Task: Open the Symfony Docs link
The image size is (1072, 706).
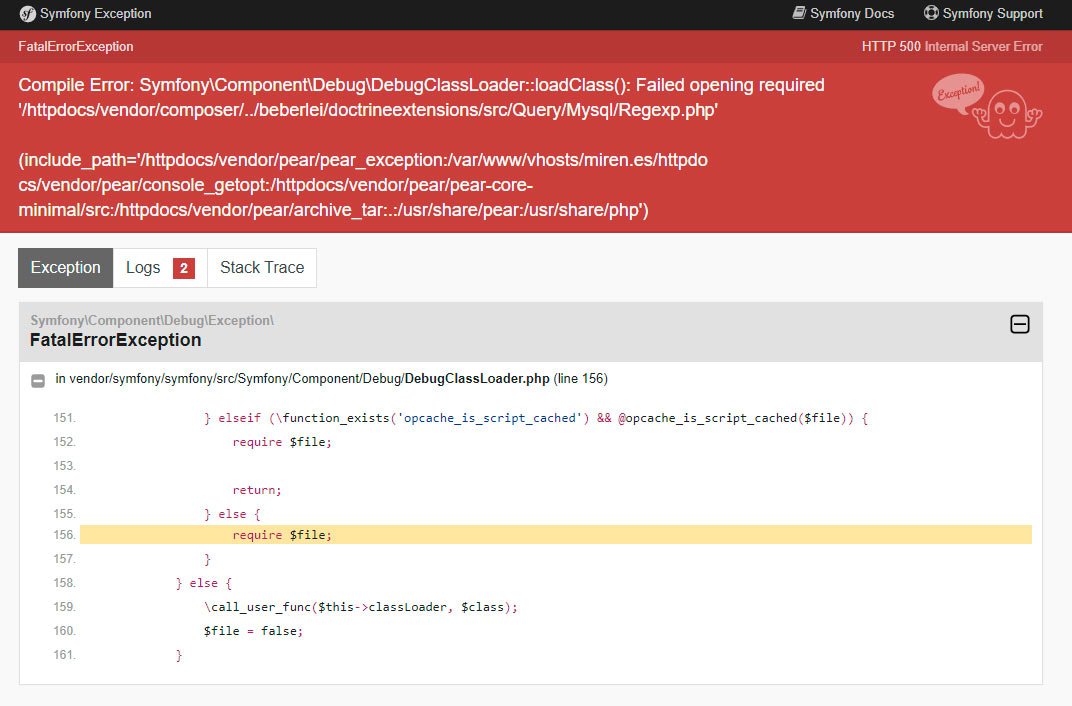Action: 851,14
